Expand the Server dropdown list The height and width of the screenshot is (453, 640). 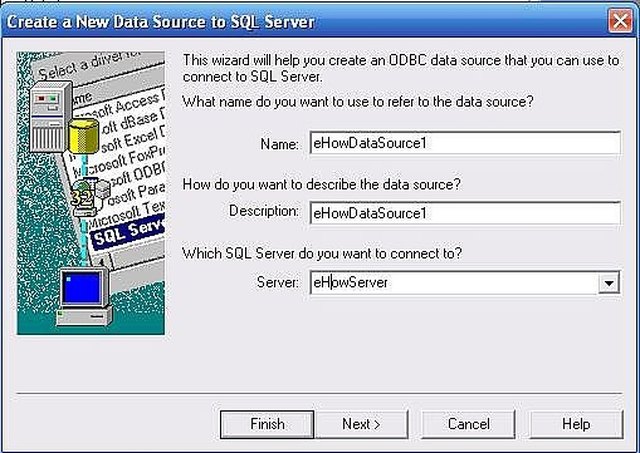pyautogui.click(x=609, y=283)
